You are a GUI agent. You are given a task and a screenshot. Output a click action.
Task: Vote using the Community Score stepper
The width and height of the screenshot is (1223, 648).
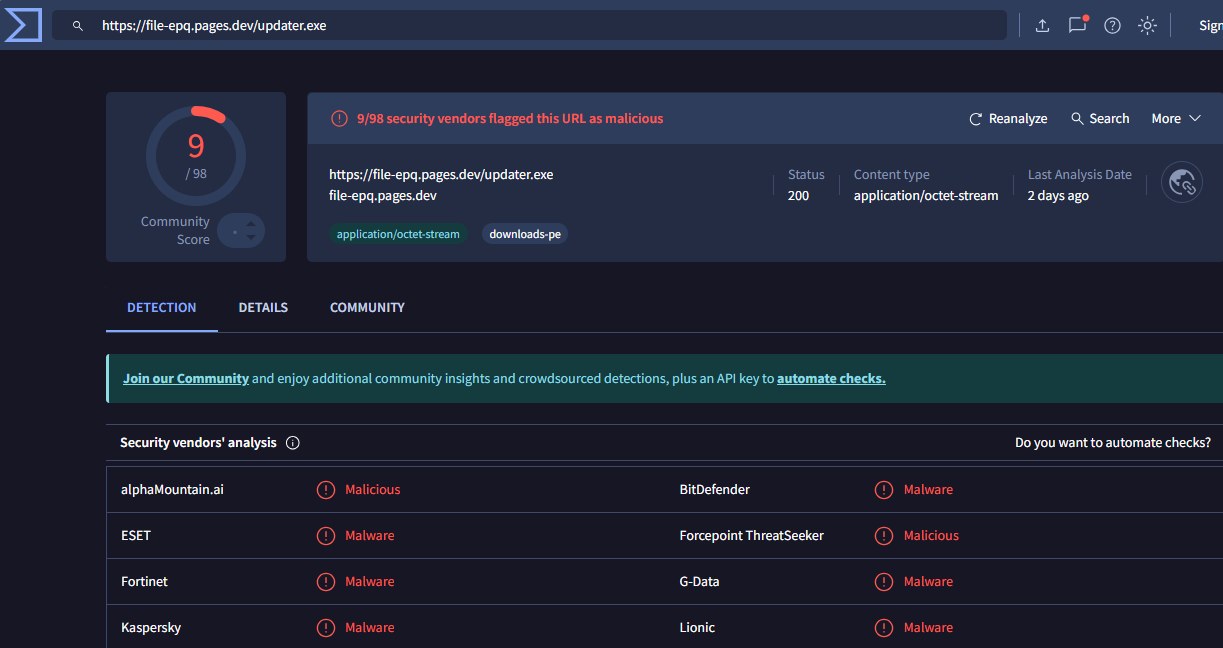(241, 231)
